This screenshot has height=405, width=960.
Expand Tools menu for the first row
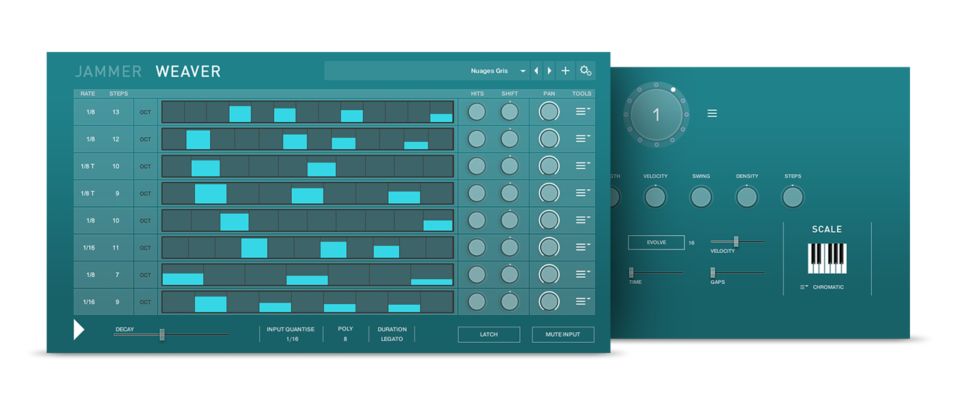(582, 112)
